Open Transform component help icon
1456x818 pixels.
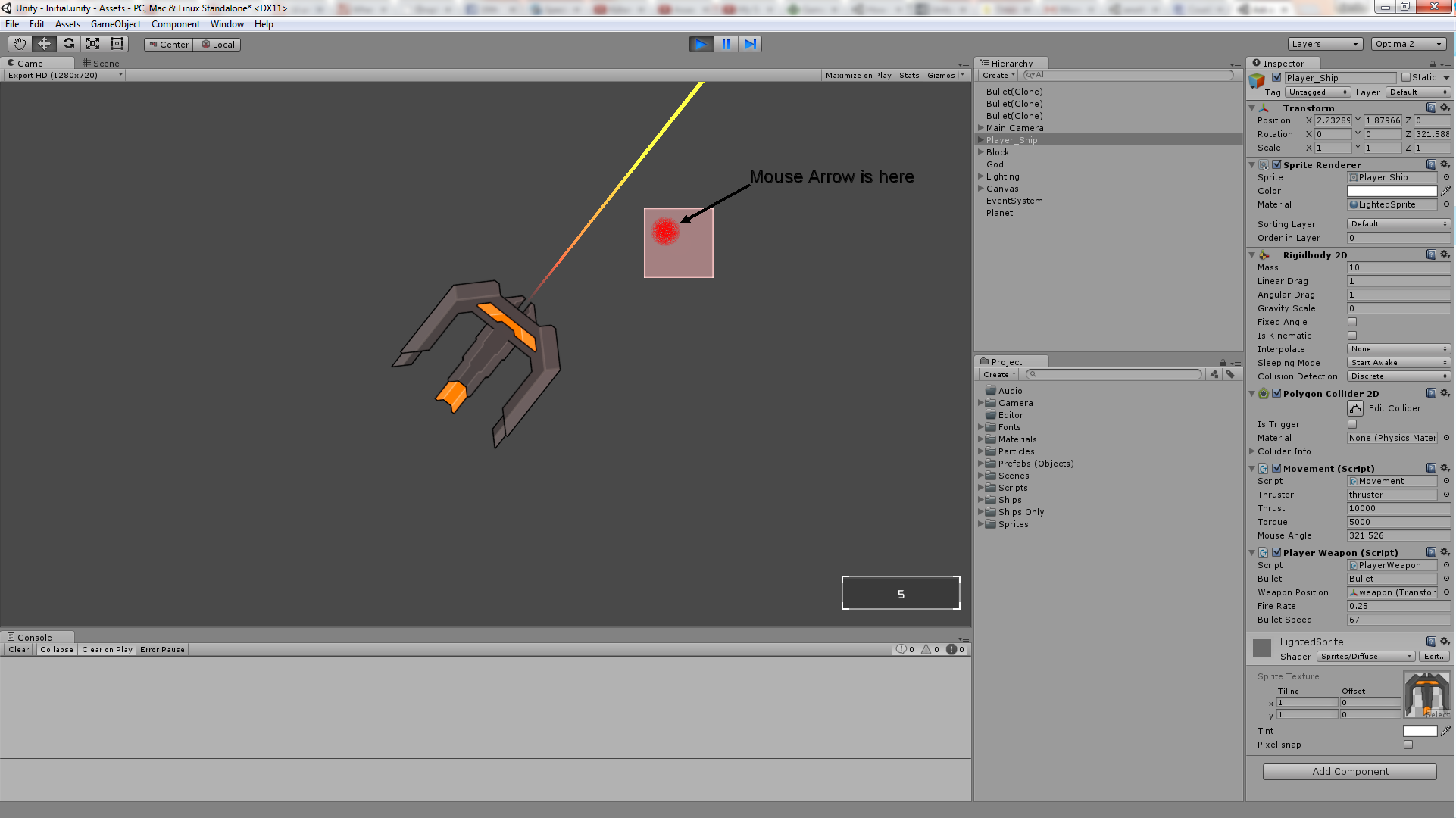pos(1431,108)
